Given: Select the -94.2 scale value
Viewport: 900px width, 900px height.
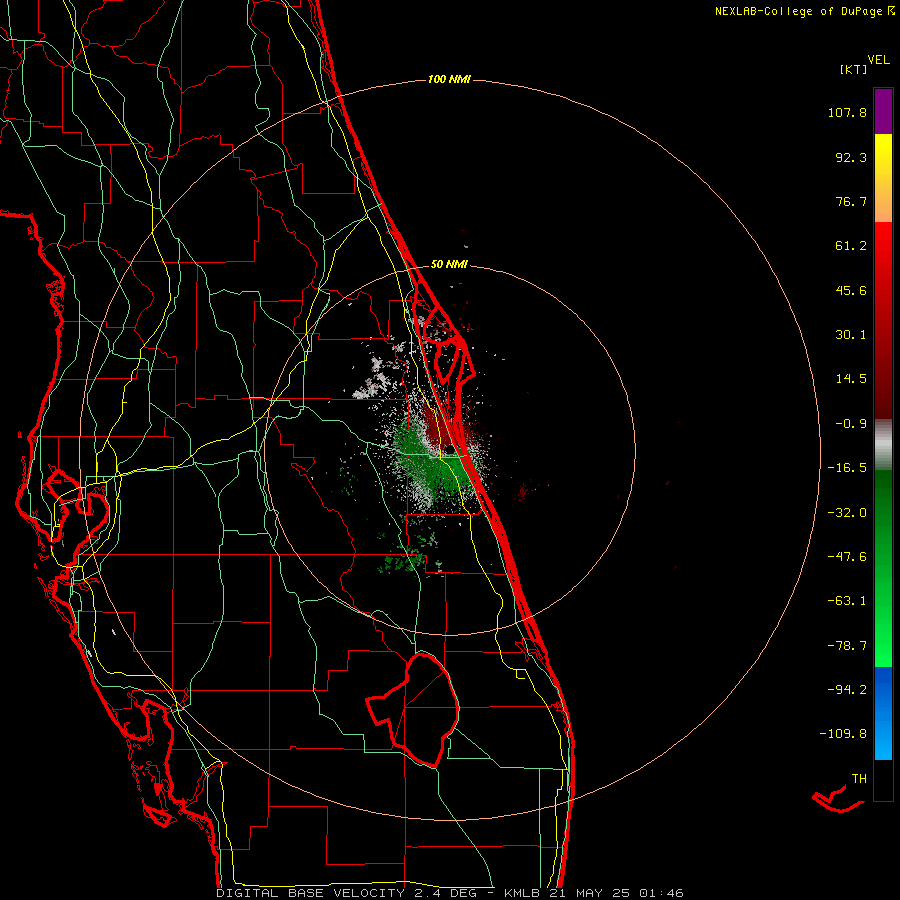Looking at the screenshot, I should tap(847, 689).
